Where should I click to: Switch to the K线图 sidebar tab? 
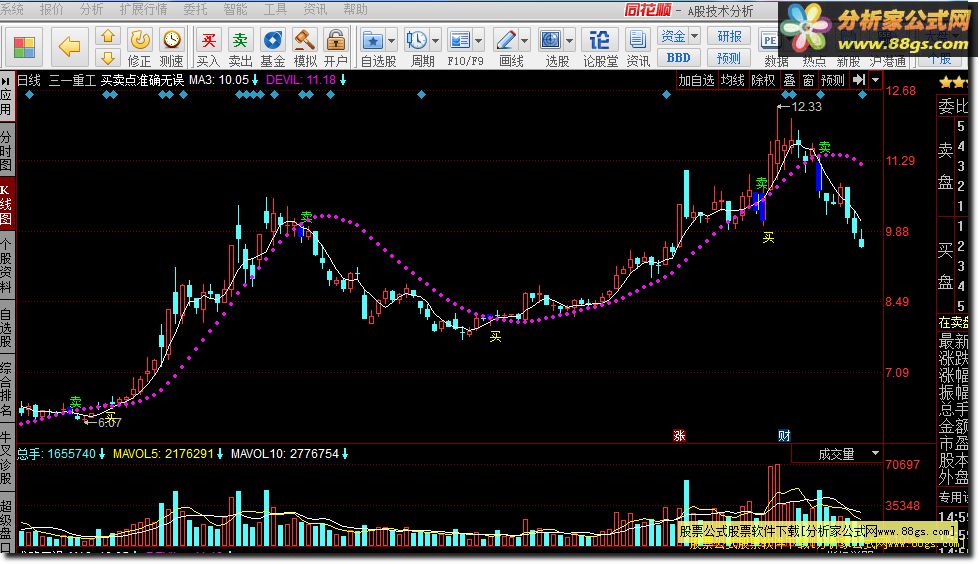[x=6, y=204]
